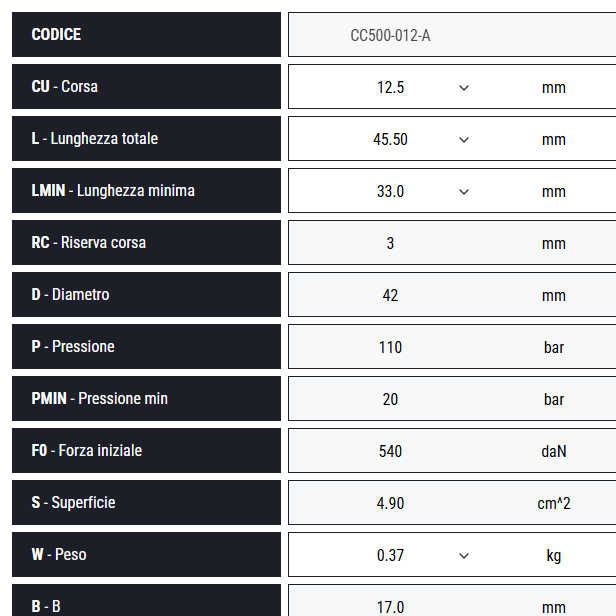Click the CODICE field showing CC500-012-A
Viewport: 616px width, 616px height.
[452, 35]
